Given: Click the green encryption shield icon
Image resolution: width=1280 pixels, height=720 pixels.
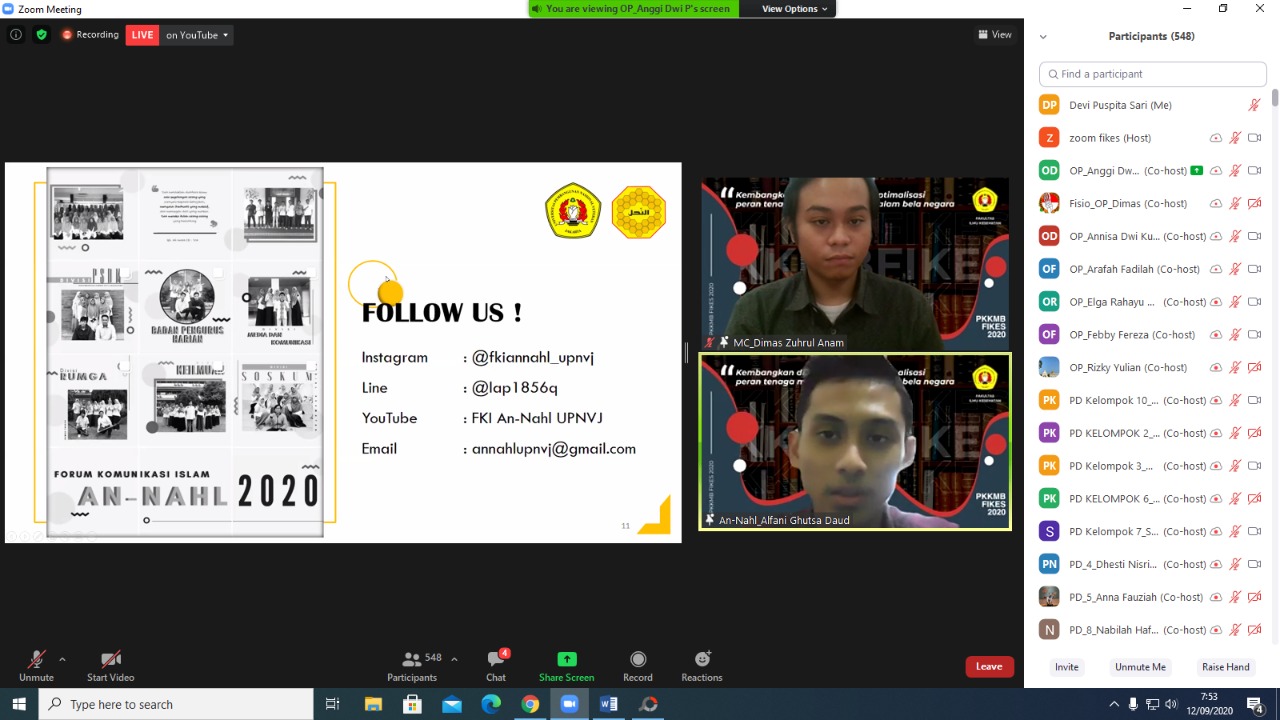Looking at the screenshot, I should coord(41,35).
